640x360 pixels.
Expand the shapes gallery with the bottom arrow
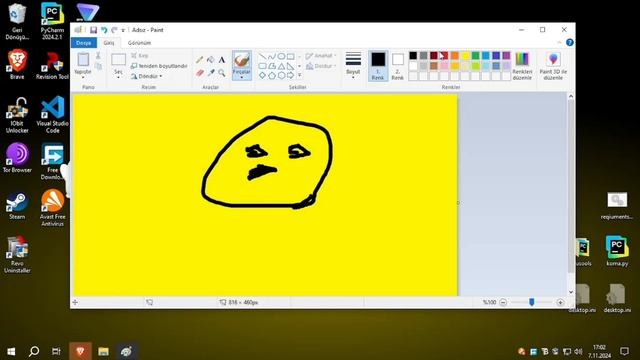coord(300,75)
